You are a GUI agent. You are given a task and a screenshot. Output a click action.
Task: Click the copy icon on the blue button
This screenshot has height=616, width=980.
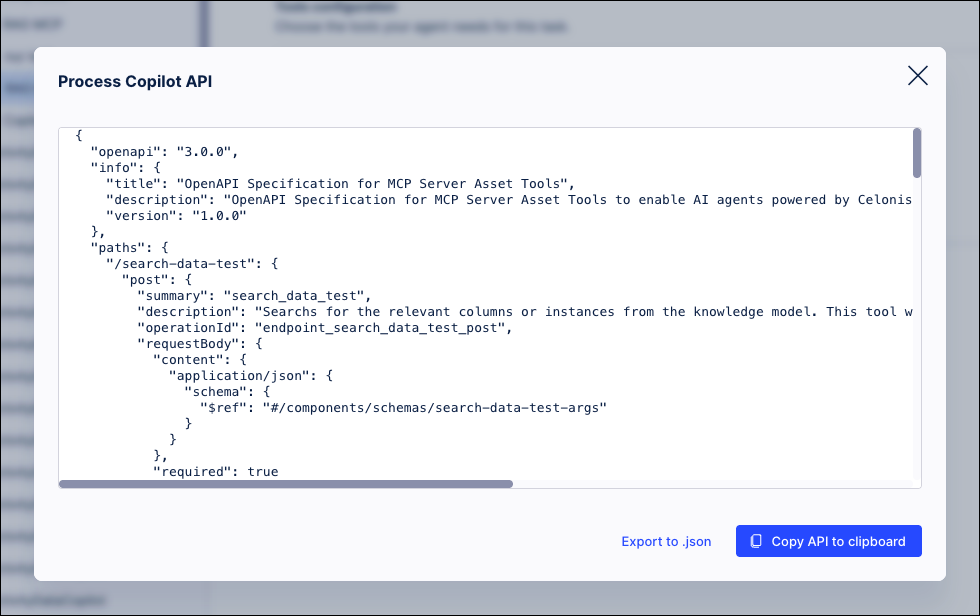click(x=756, y=541)
